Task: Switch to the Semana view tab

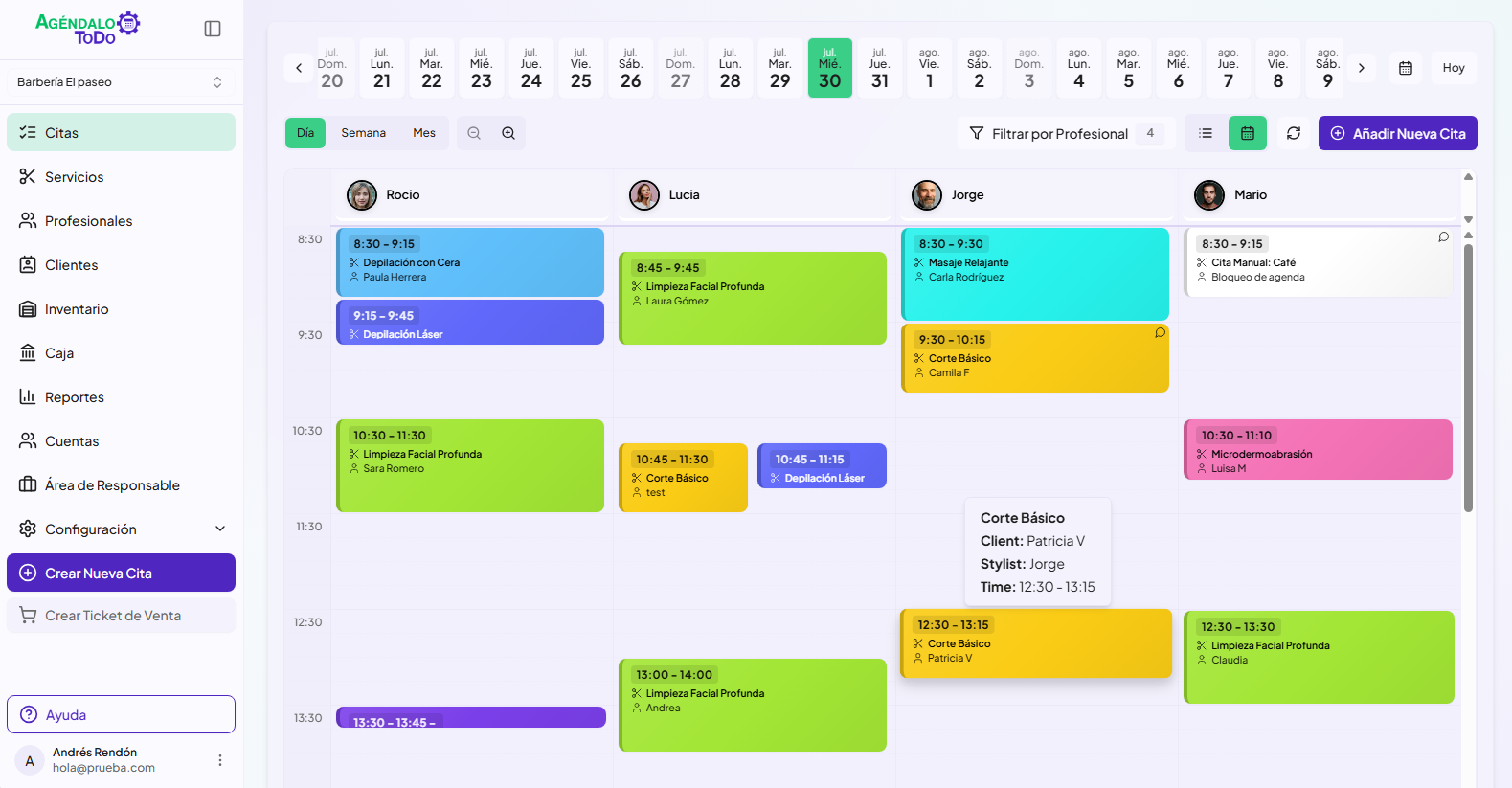Action: (363, 133)
